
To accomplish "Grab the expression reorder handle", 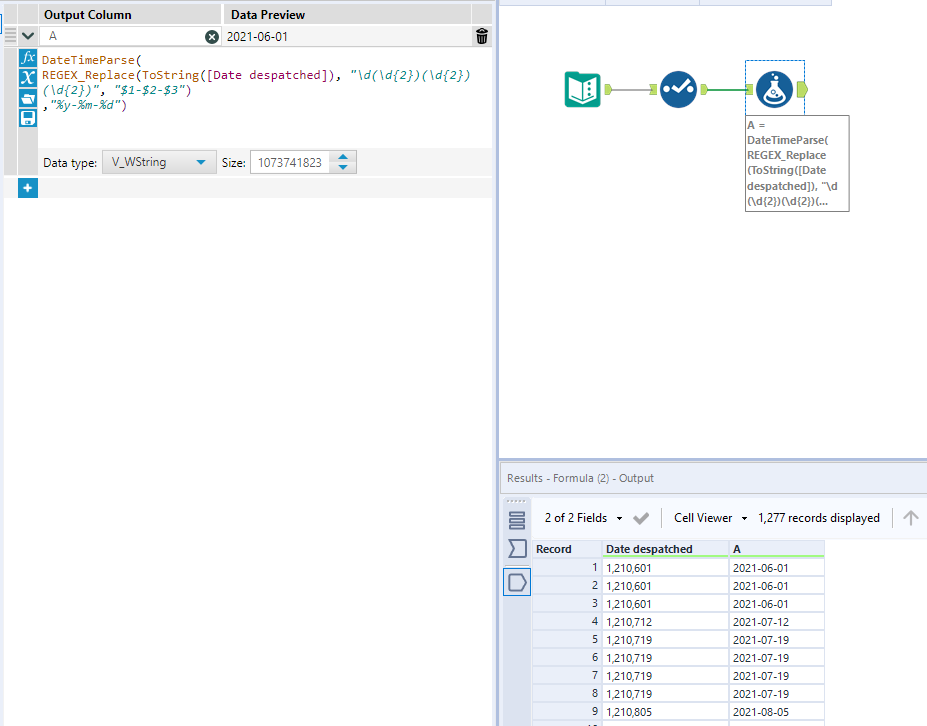I will click(x=10, y=36).
